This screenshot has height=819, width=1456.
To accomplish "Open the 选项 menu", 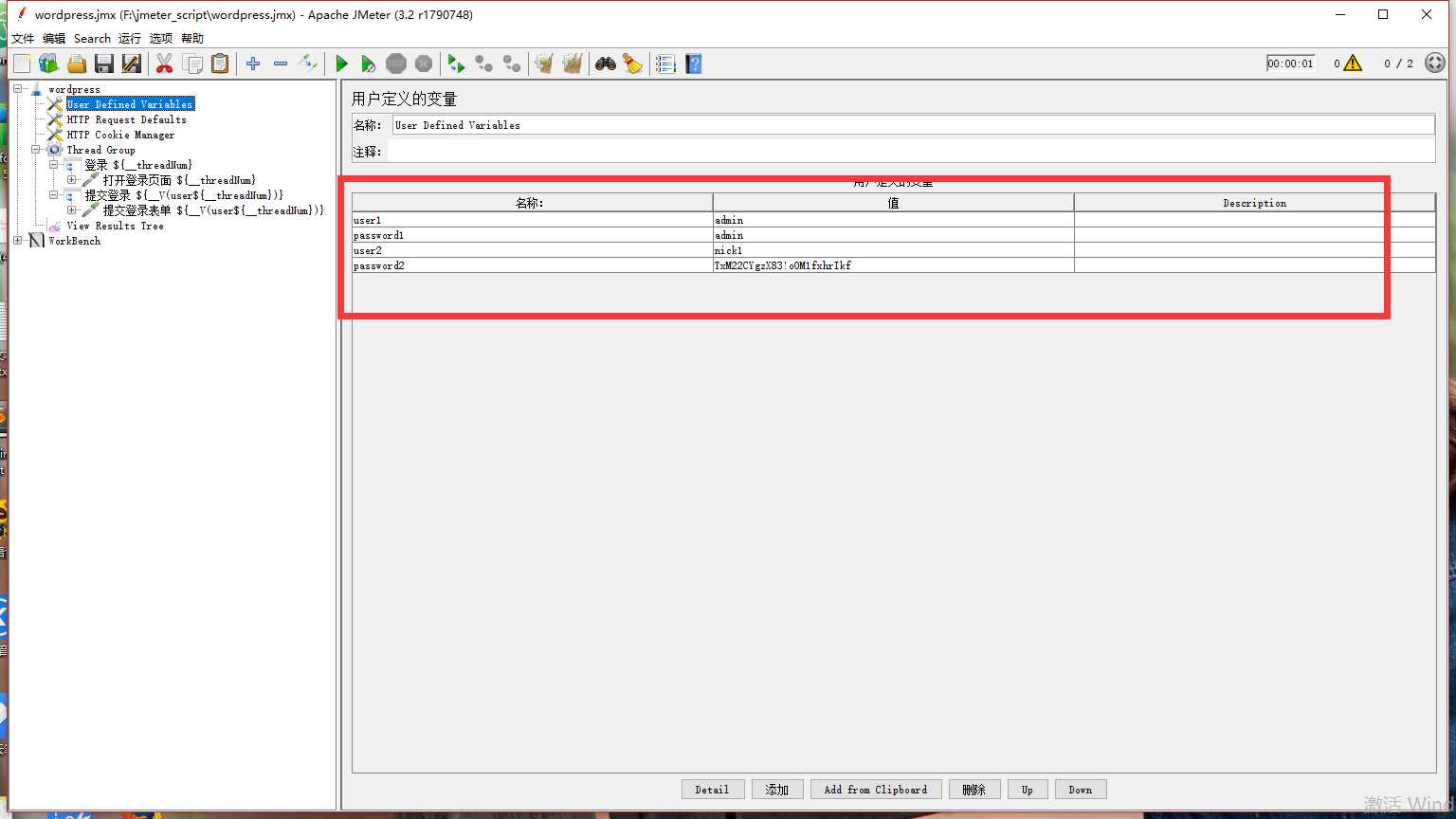I will [x=161, y=39].
